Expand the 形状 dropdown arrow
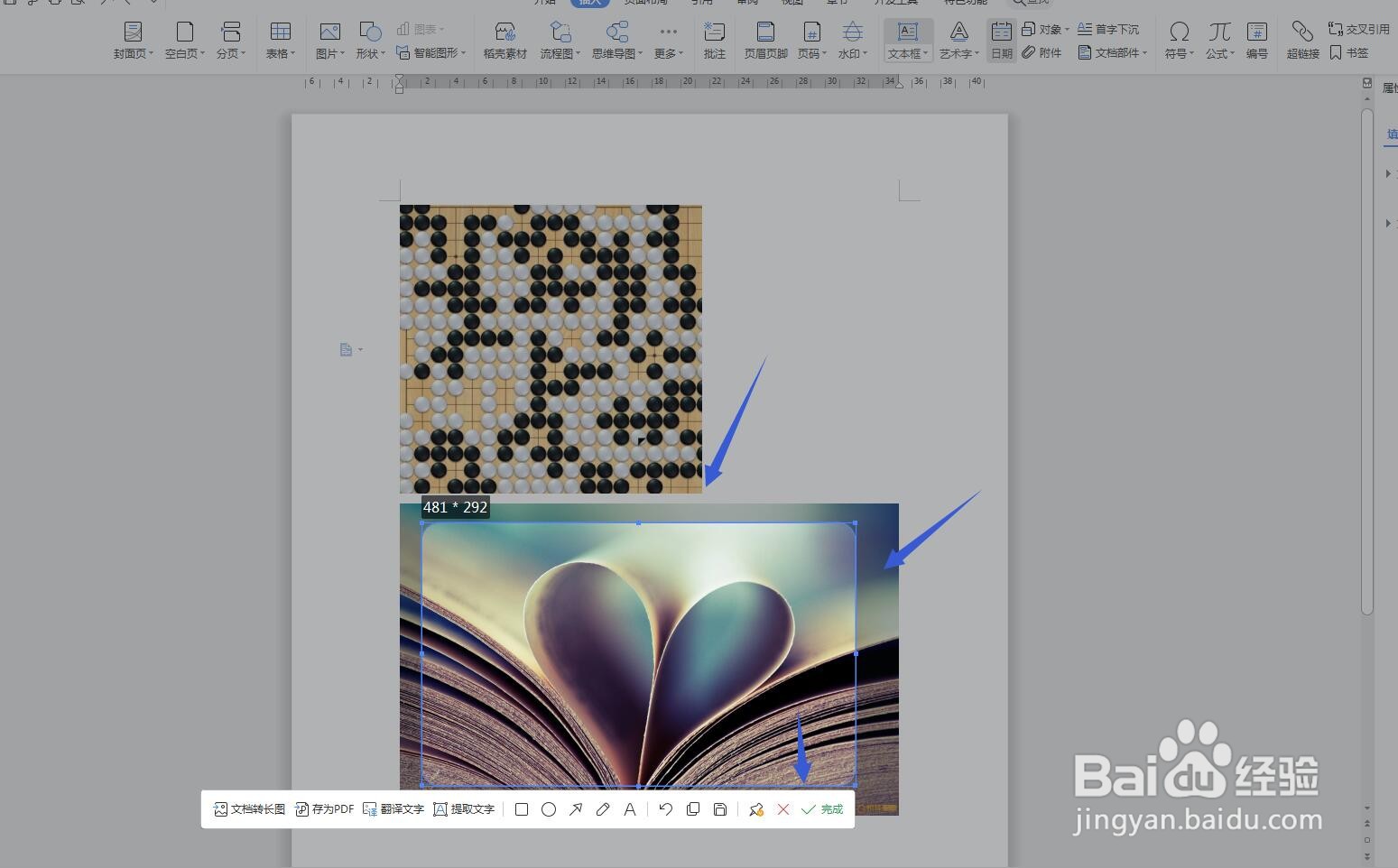1398x868 pixels. click(384, 53)
